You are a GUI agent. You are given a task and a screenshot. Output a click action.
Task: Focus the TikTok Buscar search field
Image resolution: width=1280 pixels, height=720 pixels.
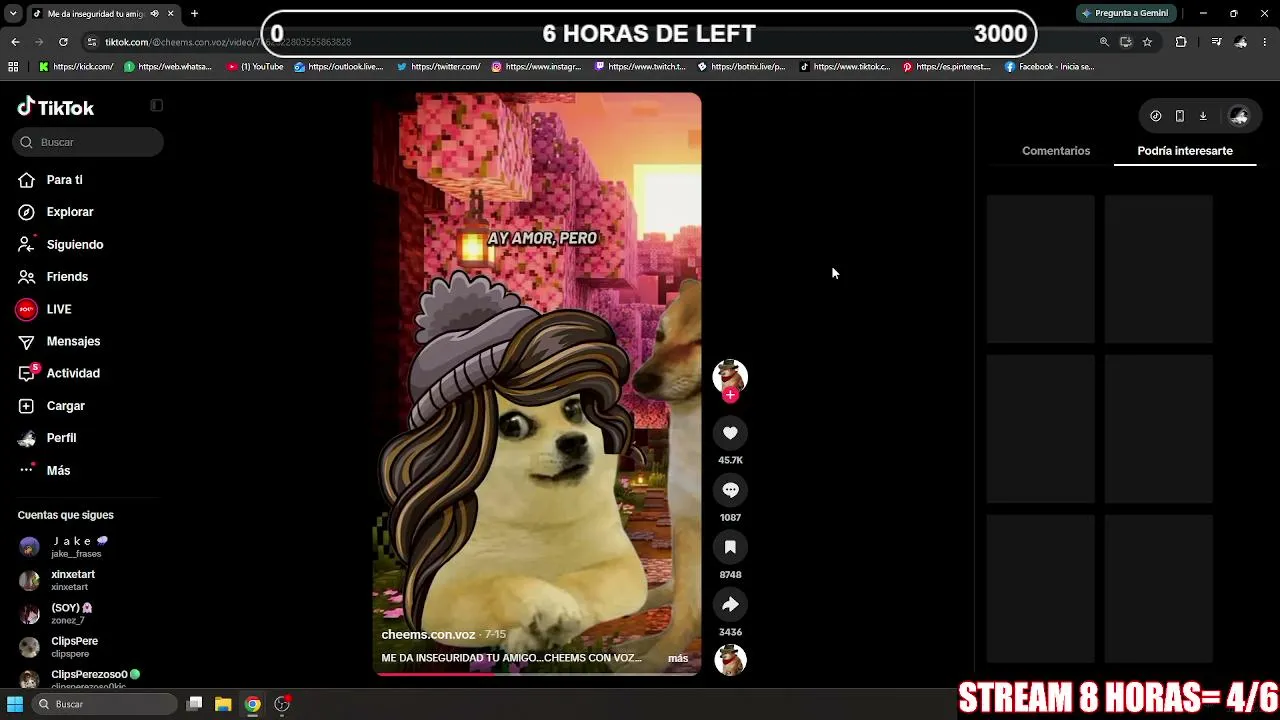[x=88, y=142]
